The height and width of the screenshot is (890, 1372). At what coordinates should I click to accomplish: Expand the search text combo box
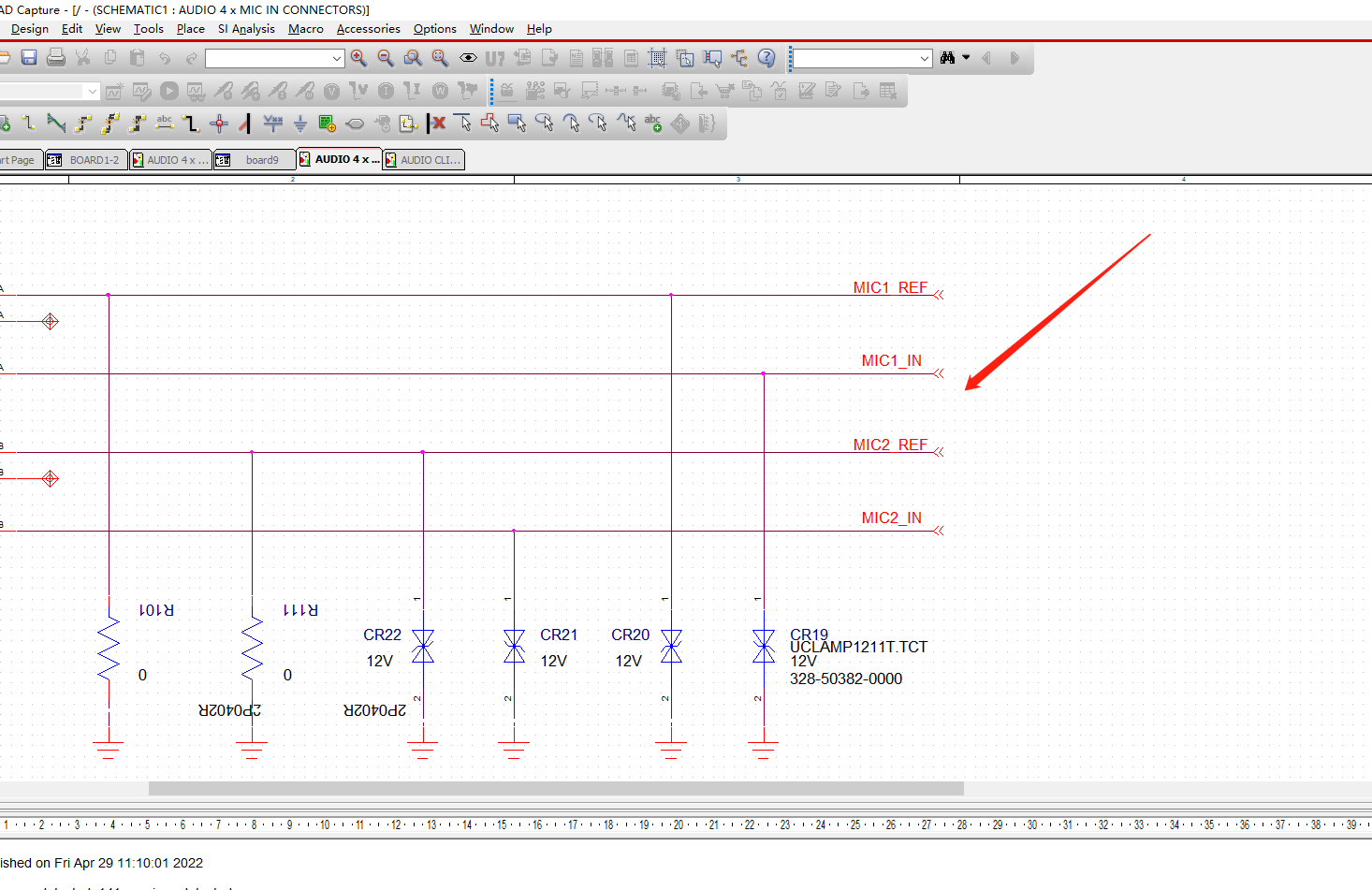tap(925, 58)
